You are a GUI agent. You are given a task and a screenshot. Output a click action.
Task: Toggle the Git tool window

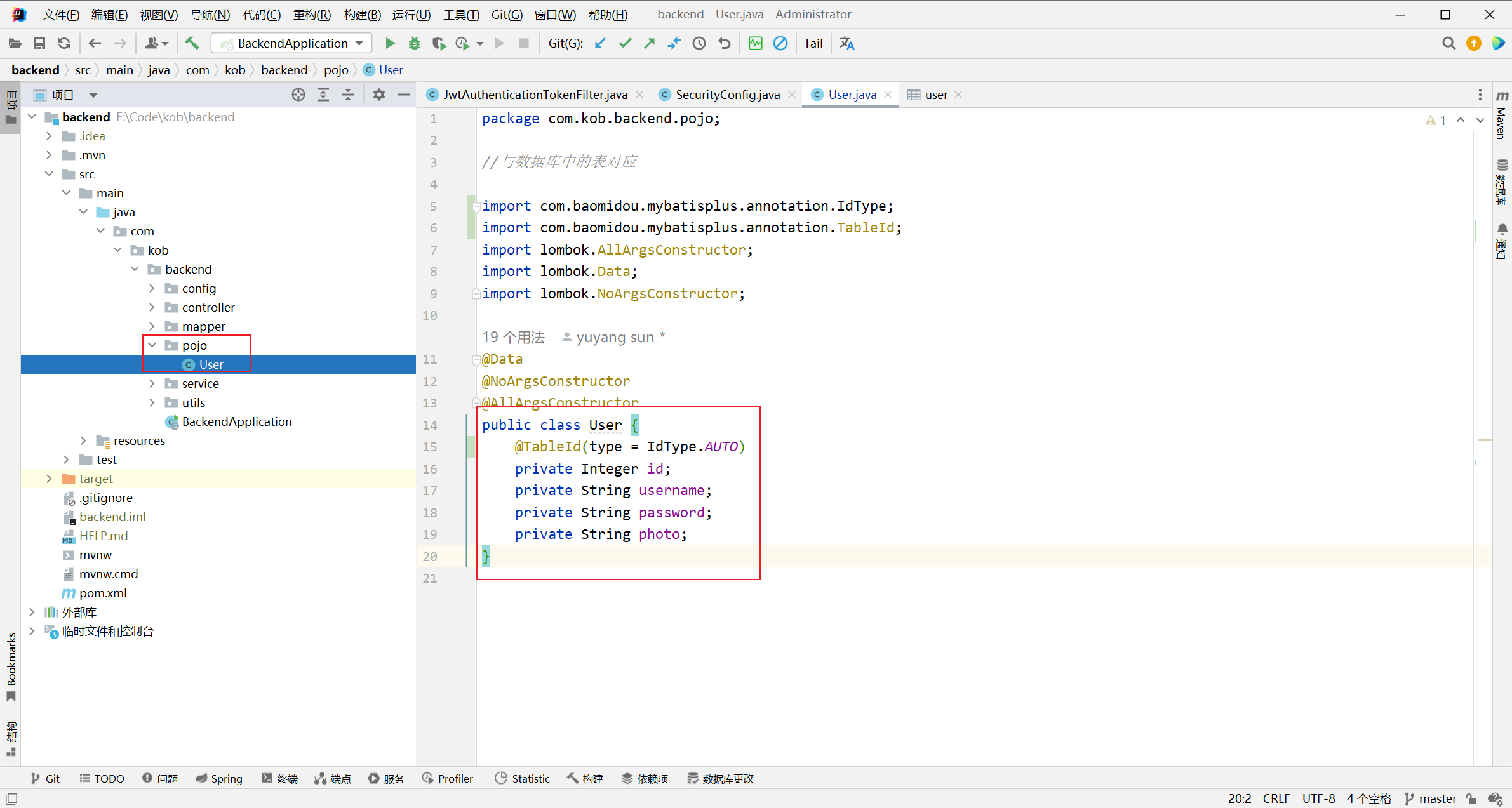tap(46, 778)
